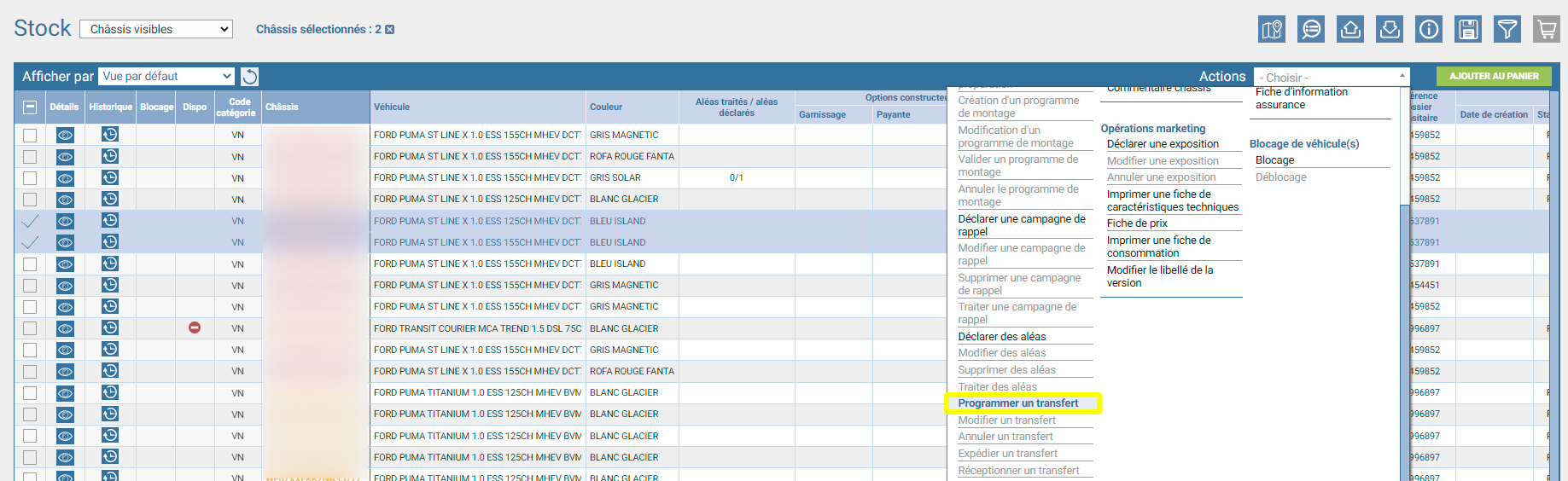Screen dimensions: 1568x481
Task: View details eye for BLEU ISLAND 155CH row
Action: click(x=65, y=264)
